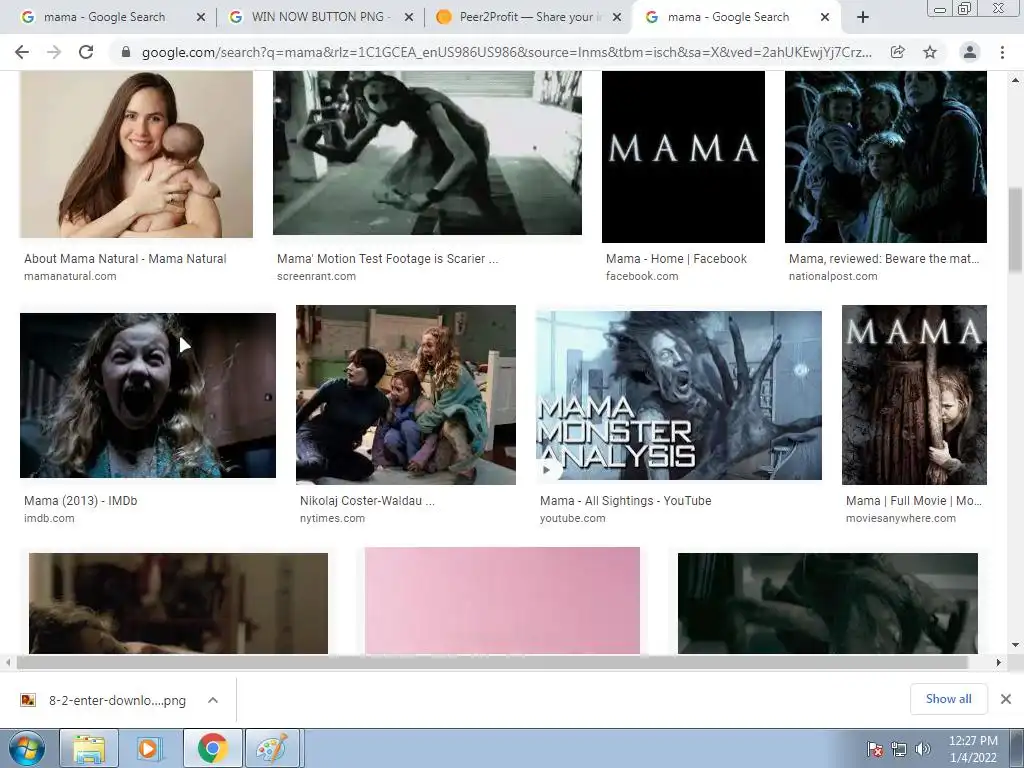Open a new tab with the plus button
The width and height of the screenshot is (1024, 768).
[x=863, y=18]
